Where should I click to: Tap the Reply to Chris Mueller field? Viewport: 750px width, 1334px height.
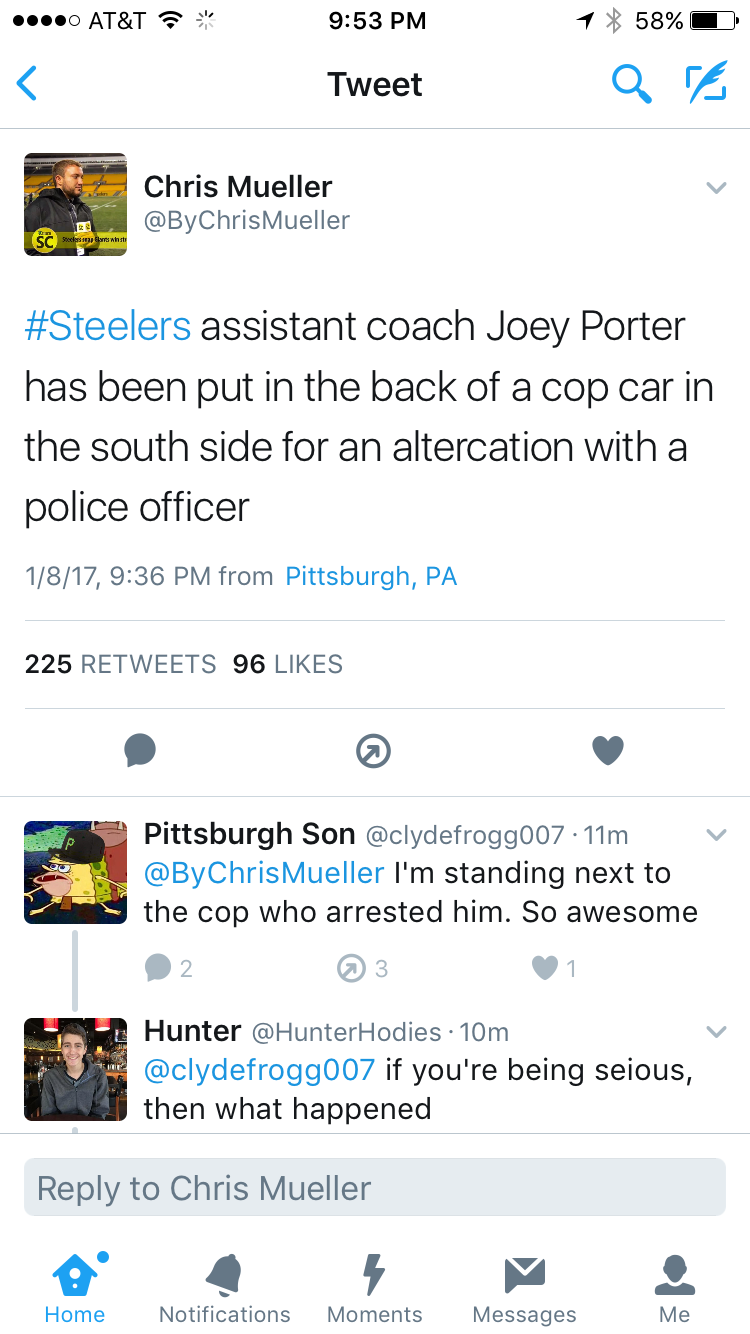tap(374, 1187)
